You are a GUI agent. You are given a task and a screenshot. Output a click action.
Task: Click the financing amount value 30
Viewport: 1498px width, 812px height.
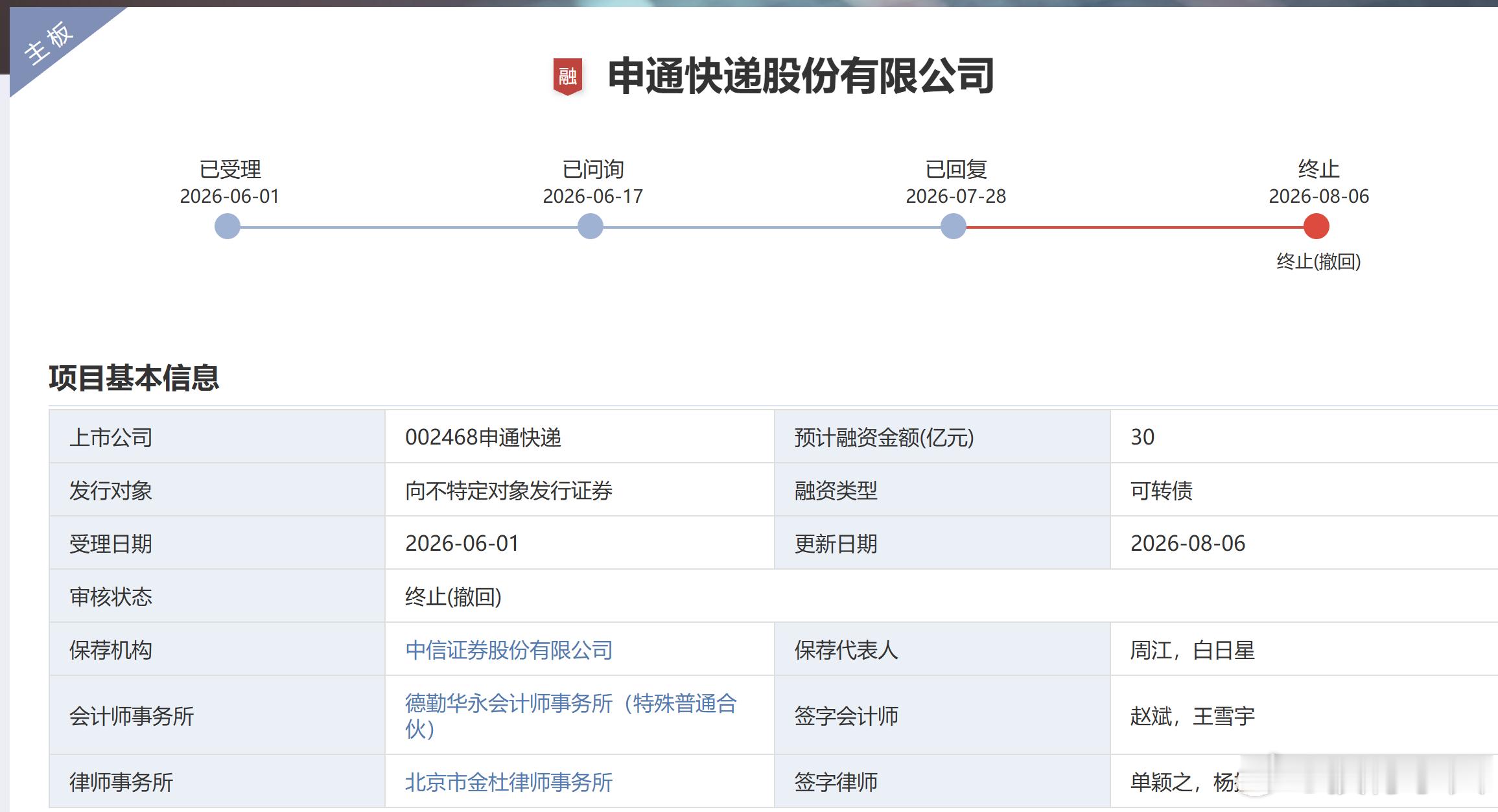1142,437
